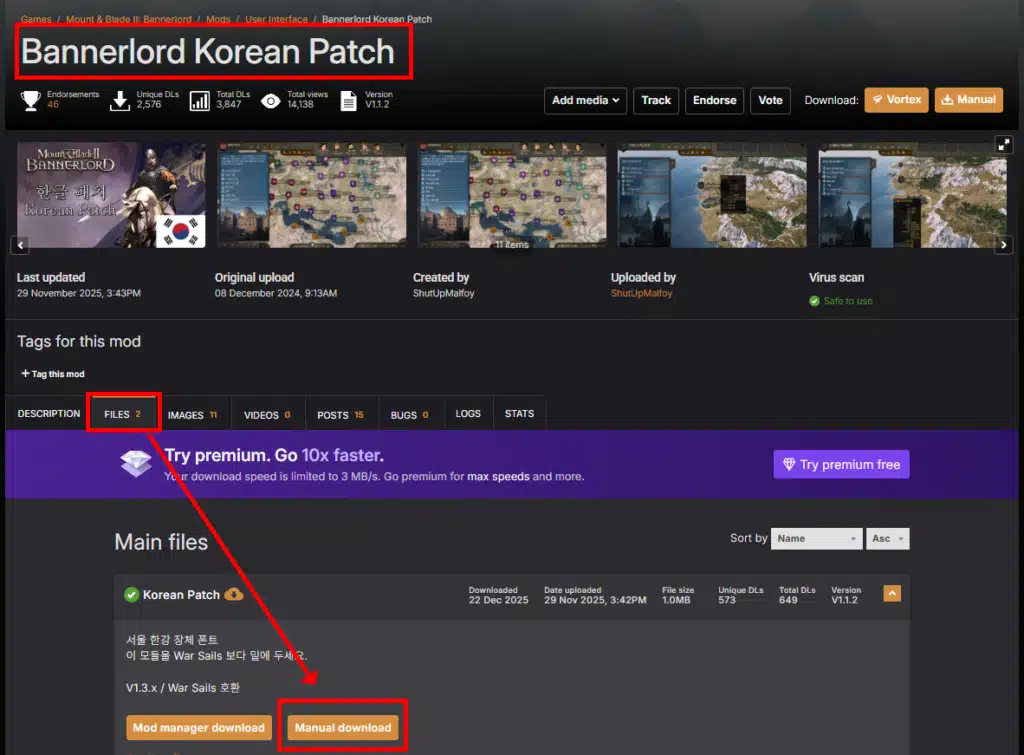
Task: Download with Vortex button
Action: (897, 100)
